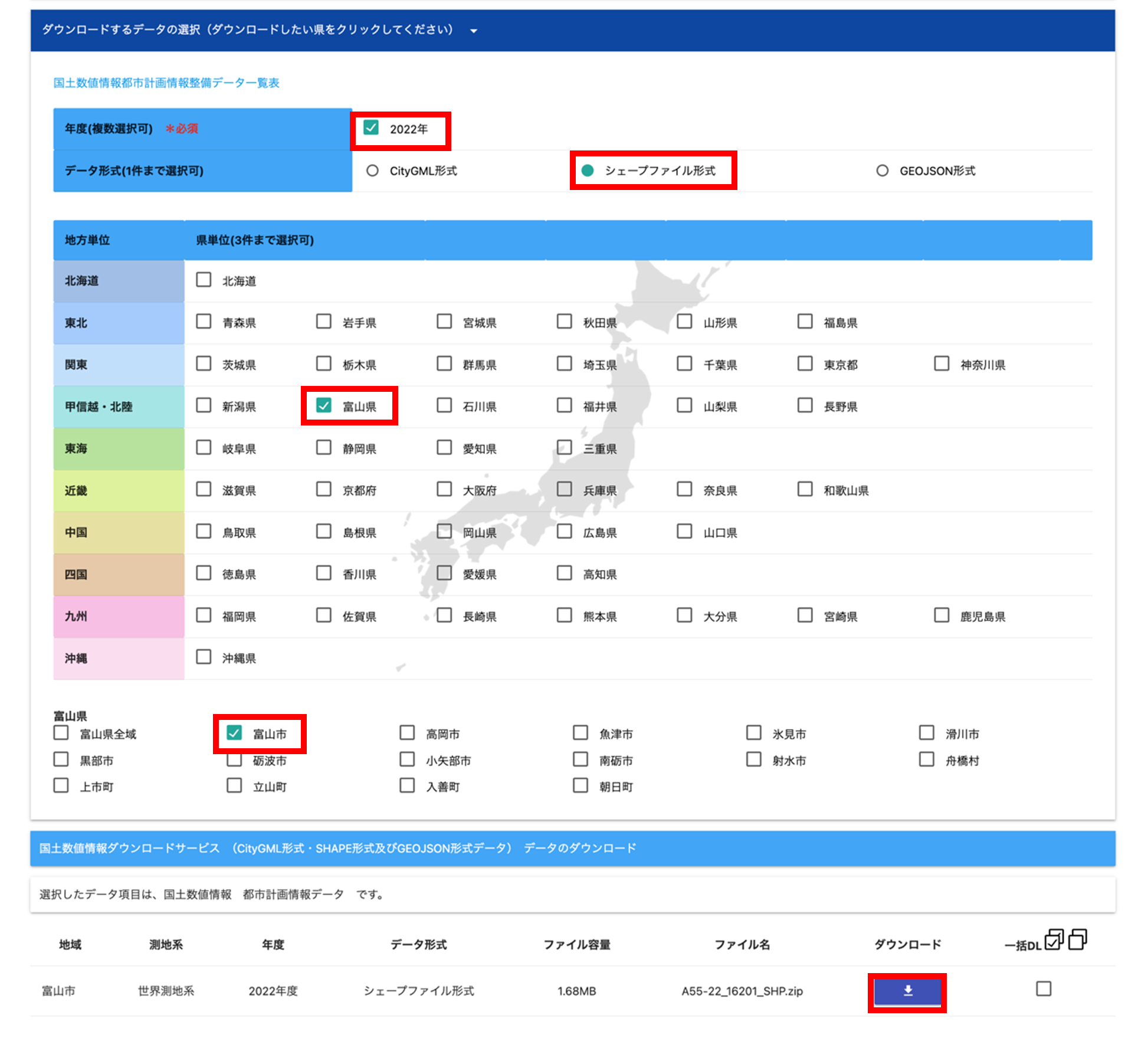Screen dimensions: 1148x1038
Task: Uncheck the 富山県 prefecture checkbox
Action: [x=324, y=405]
